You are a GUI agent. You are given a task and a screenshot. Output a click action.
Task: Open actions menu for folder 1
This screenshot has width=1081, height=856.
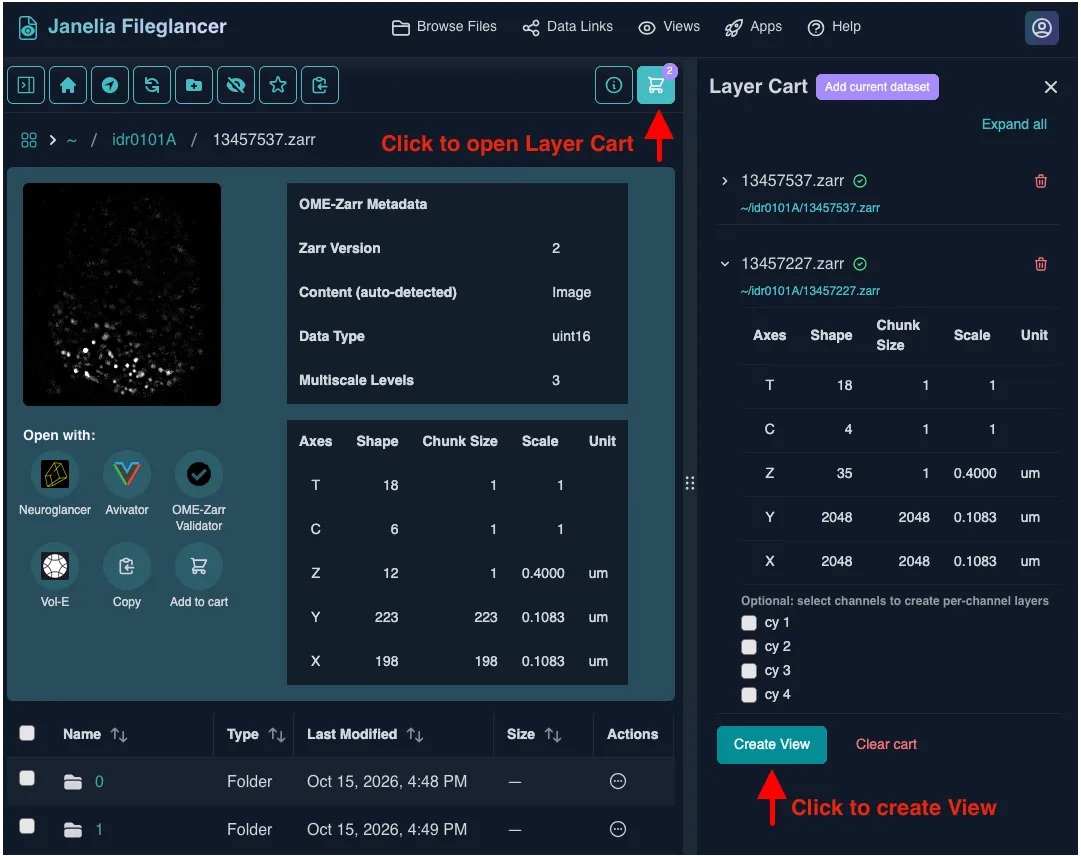tap(618, 828)
